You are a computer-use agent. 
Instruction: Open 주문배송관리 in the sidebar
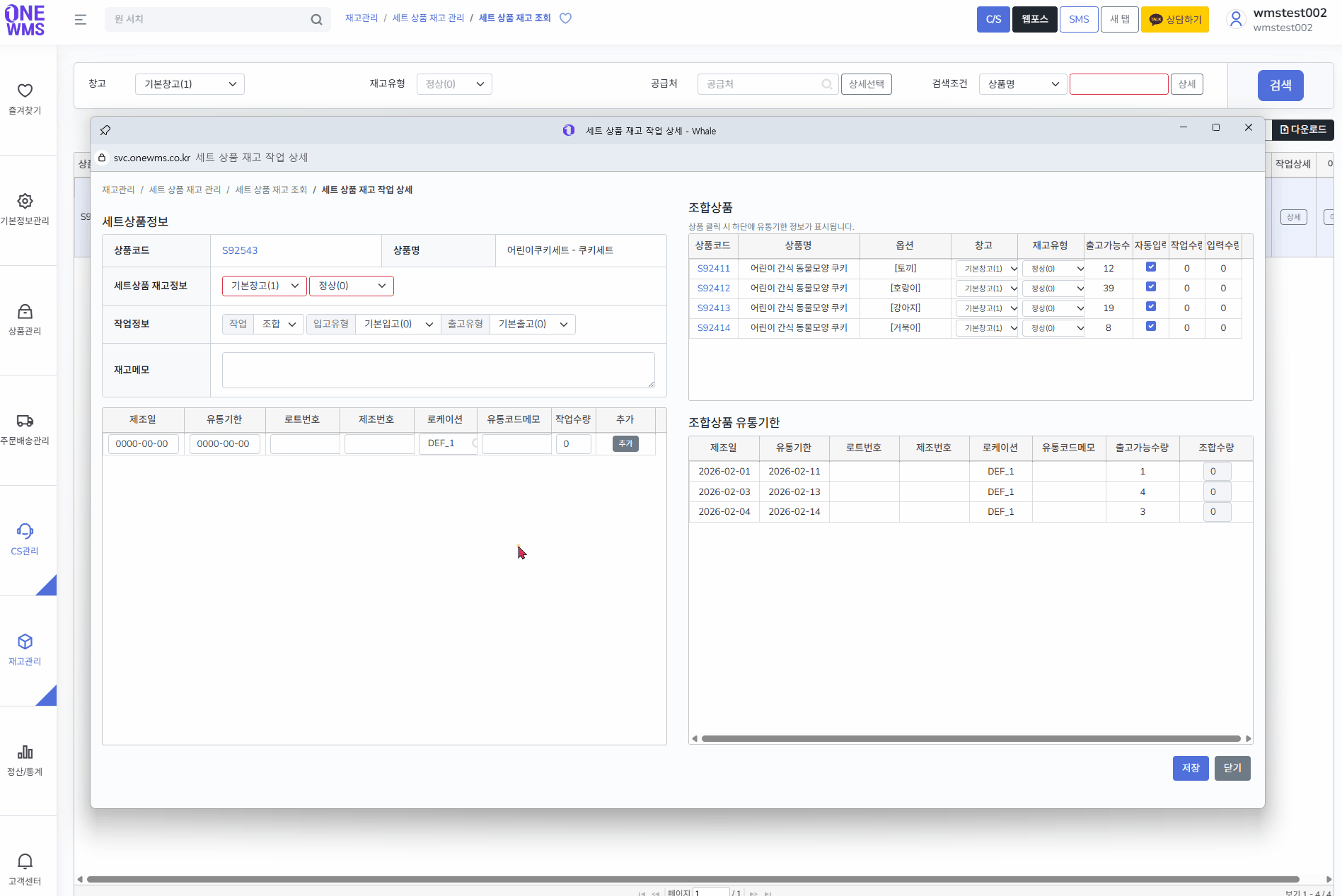coord(25,429)
